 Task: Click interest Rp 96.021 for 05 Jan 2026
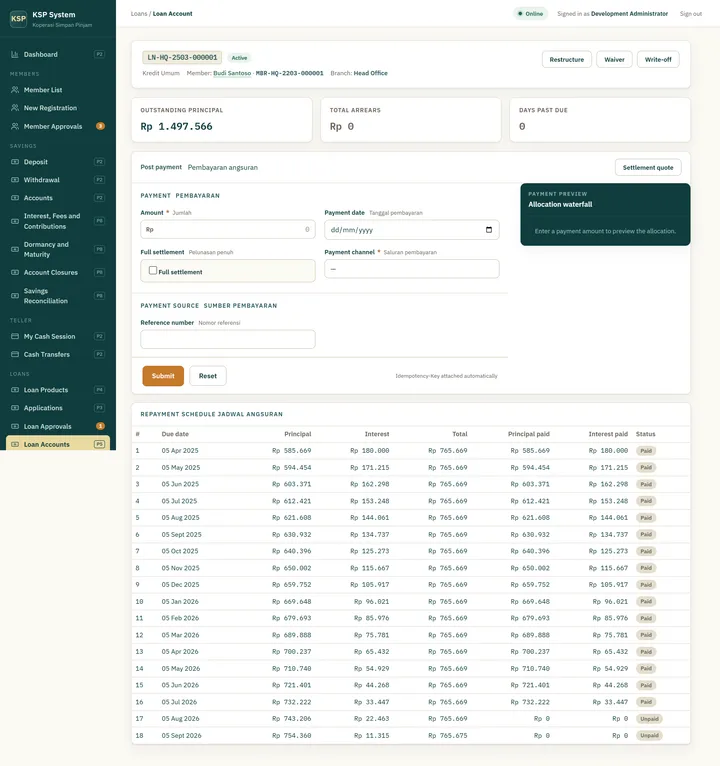point(371,602)
